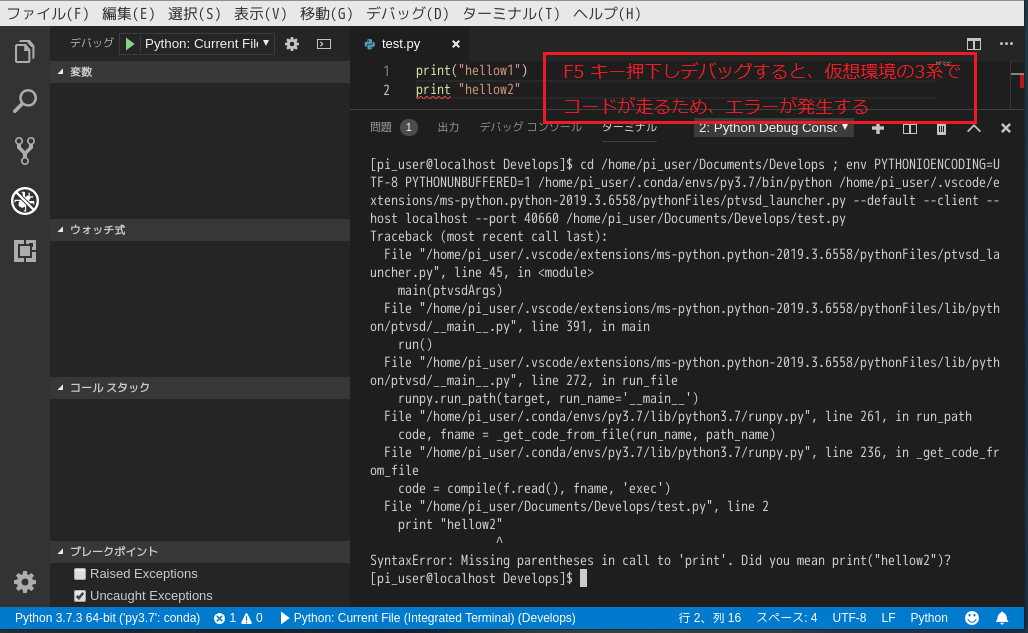Select the test.py editor tab
The image size is (1028, 633).
(401, 44)
